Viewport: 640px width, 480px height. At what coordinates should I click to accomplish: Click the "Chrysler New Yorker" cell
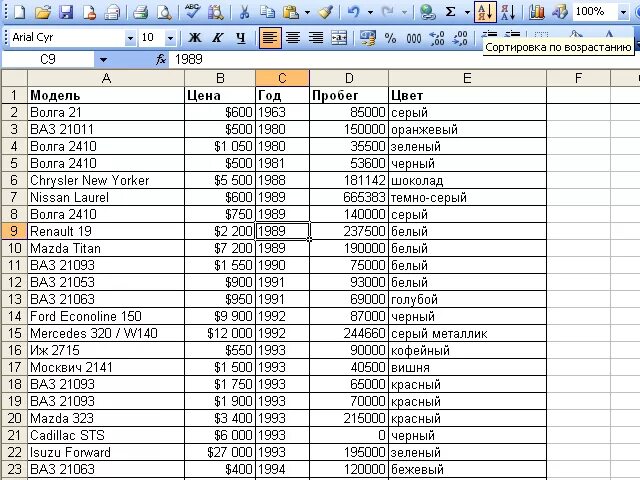pos(106,180)
